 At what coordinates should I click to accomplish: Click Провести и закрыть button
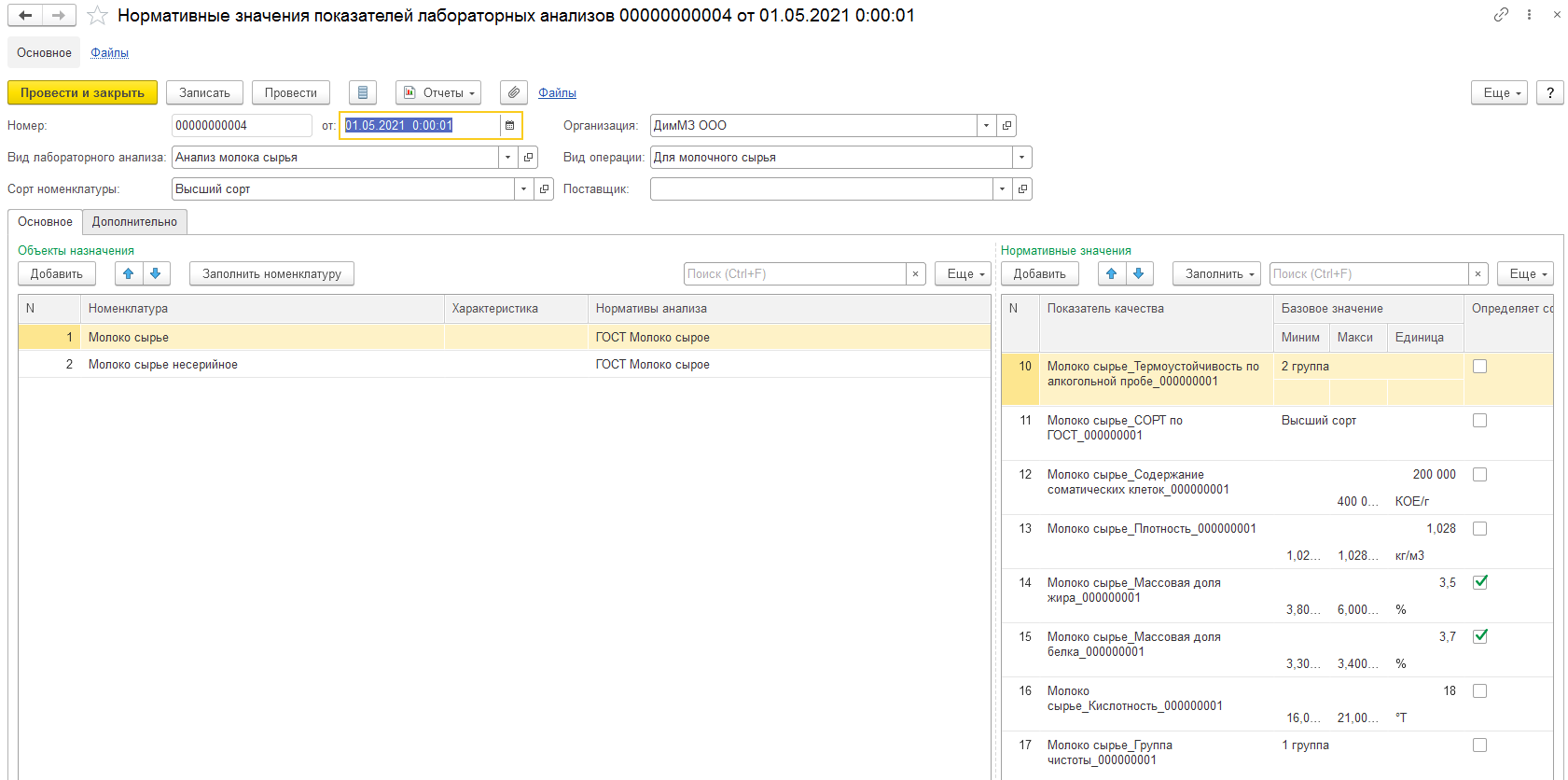(82, 92)
